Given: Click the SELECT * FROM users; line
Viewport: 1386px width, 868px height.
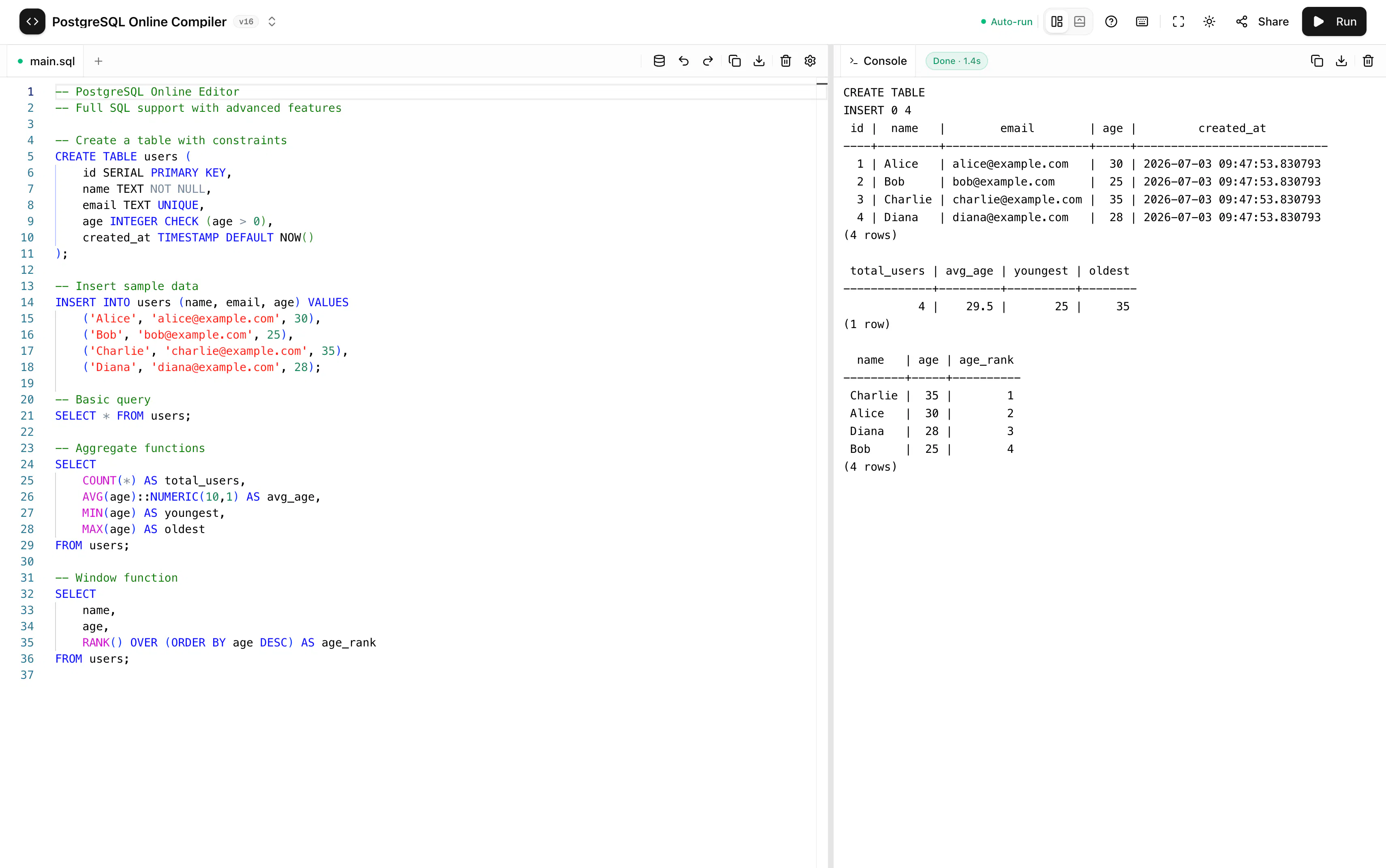Looking at the screenshot, I should point(123,416).
